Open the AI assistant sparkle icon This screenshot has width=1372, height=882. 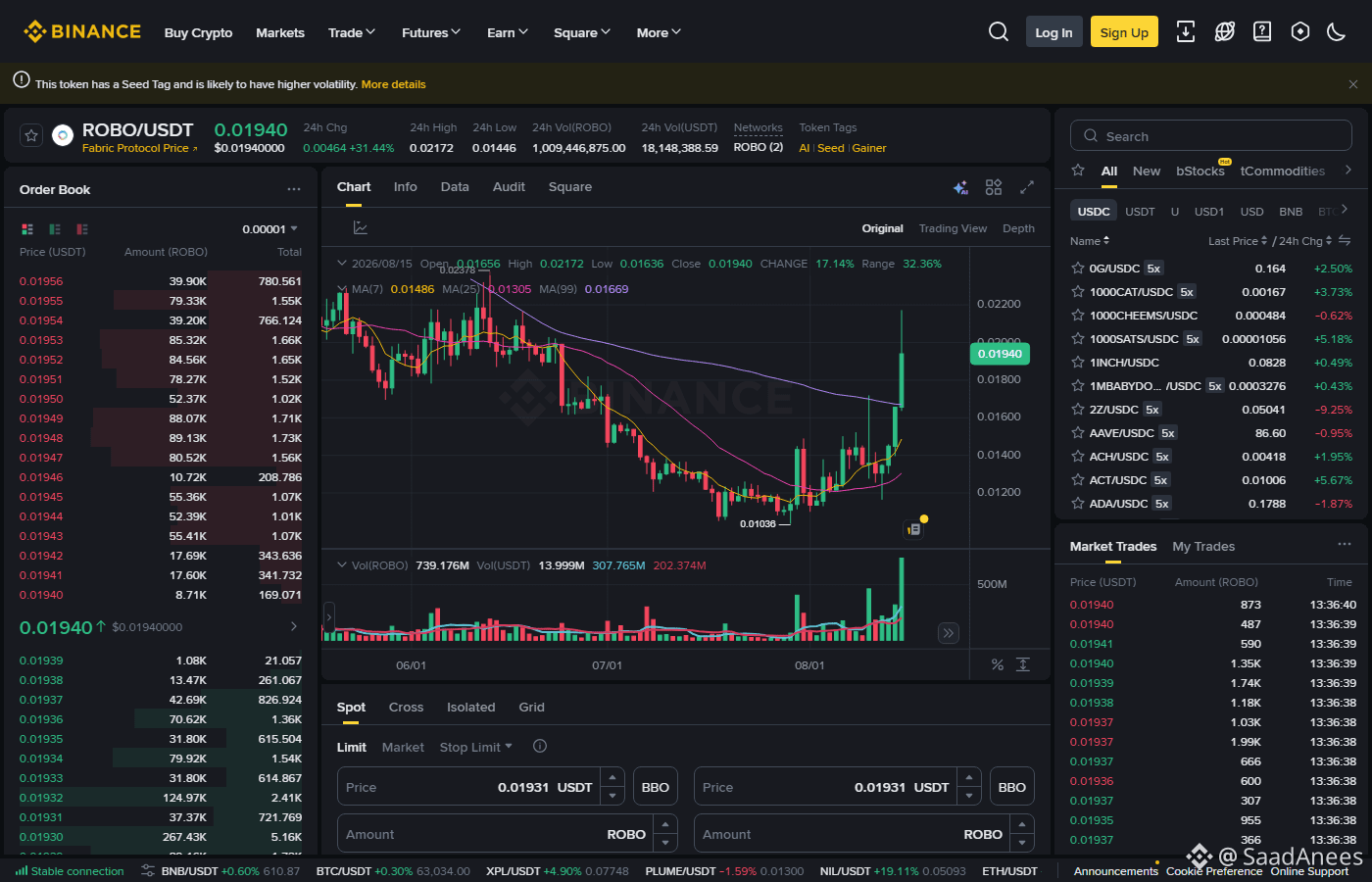pos(960,187)
